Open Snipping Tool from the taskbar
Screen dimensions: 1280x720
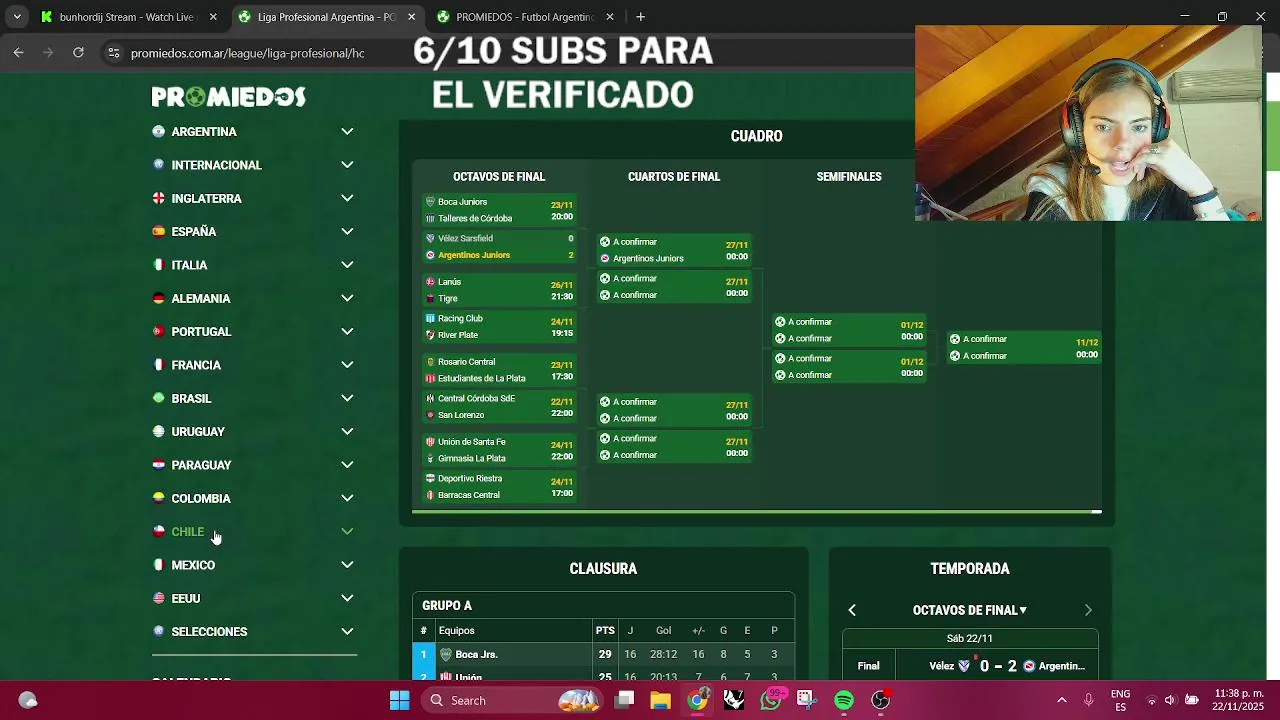[x=806, y=700]
